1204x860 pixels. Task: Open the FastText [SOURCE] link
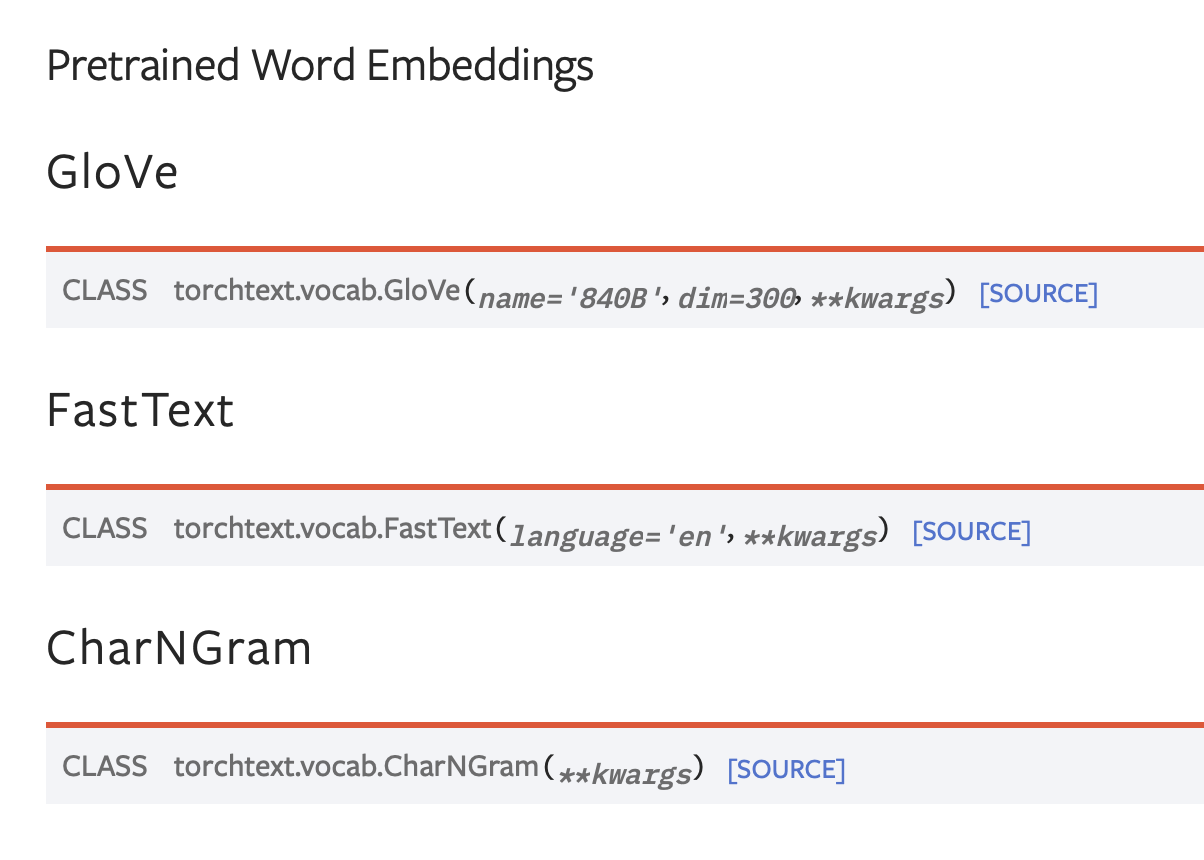pyautogui.click(x=971, y=532)
